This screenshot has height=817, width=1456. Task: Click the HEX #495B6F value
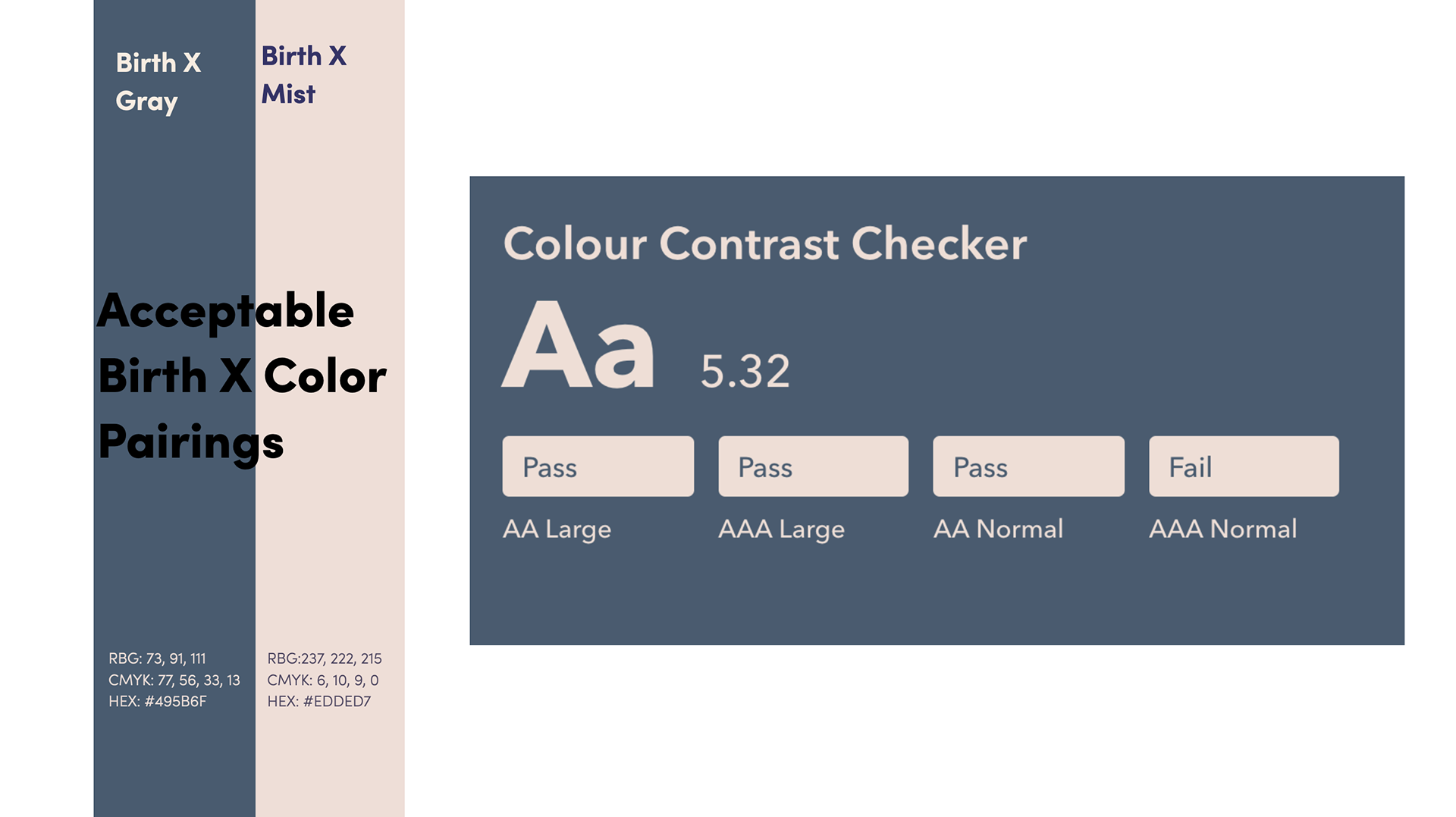(157, 701)
